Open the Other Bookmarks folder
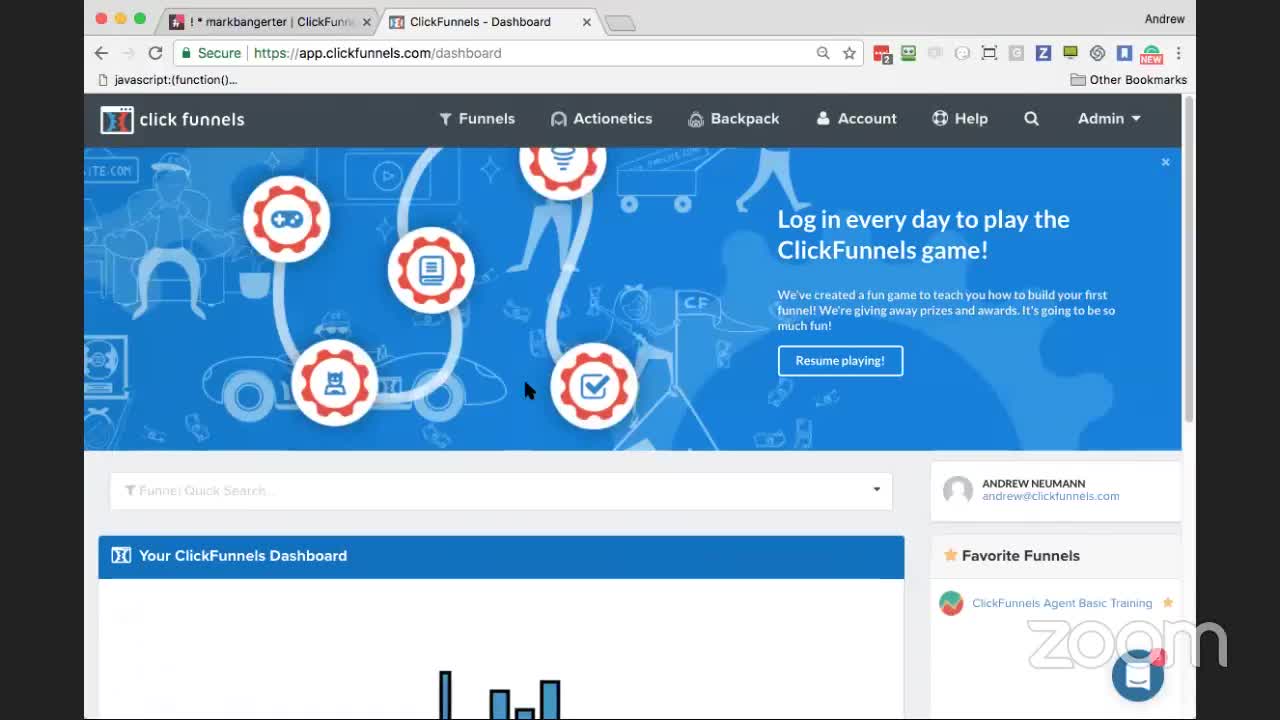This screenshot has height=720, width=1280. (1128, 80)
